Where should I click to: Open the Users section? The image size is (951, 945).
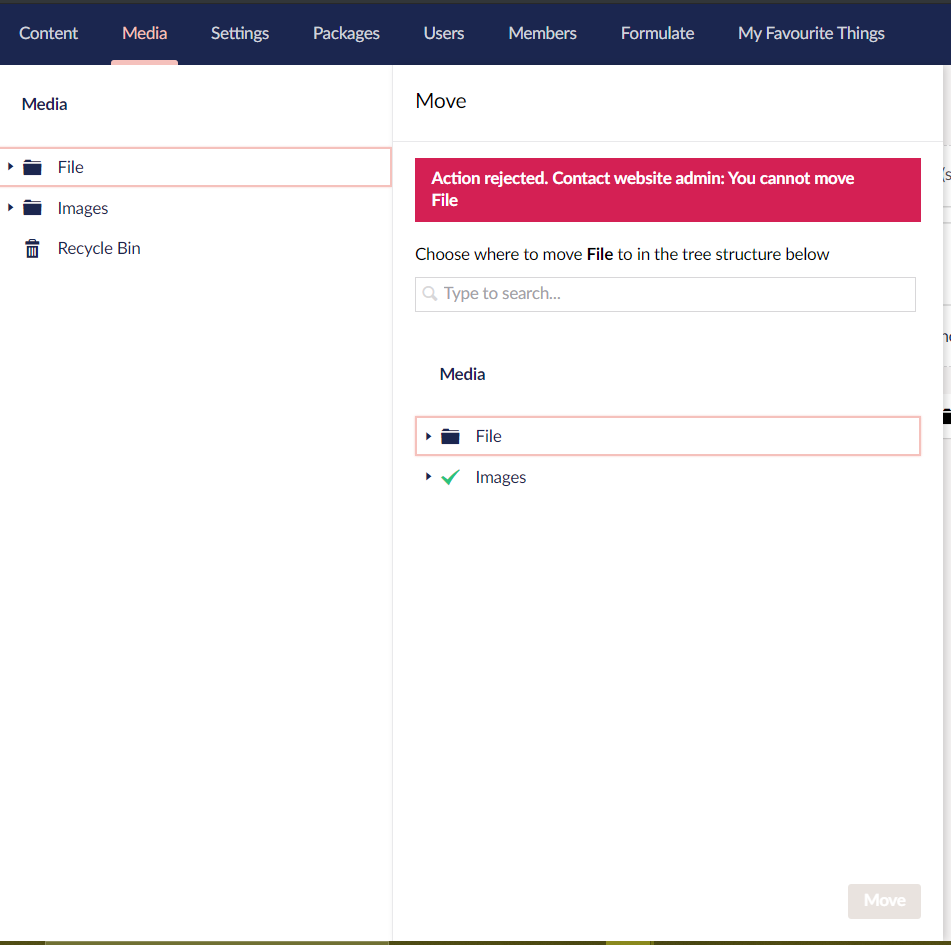point(443,33)
